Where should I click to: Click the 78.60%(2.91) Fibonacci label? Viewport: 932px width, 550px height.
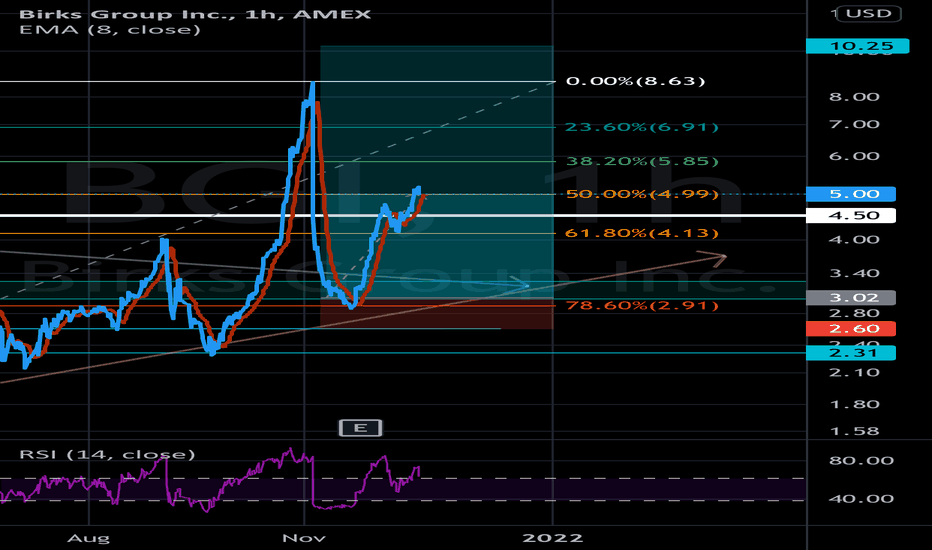(x=642, y=305)
